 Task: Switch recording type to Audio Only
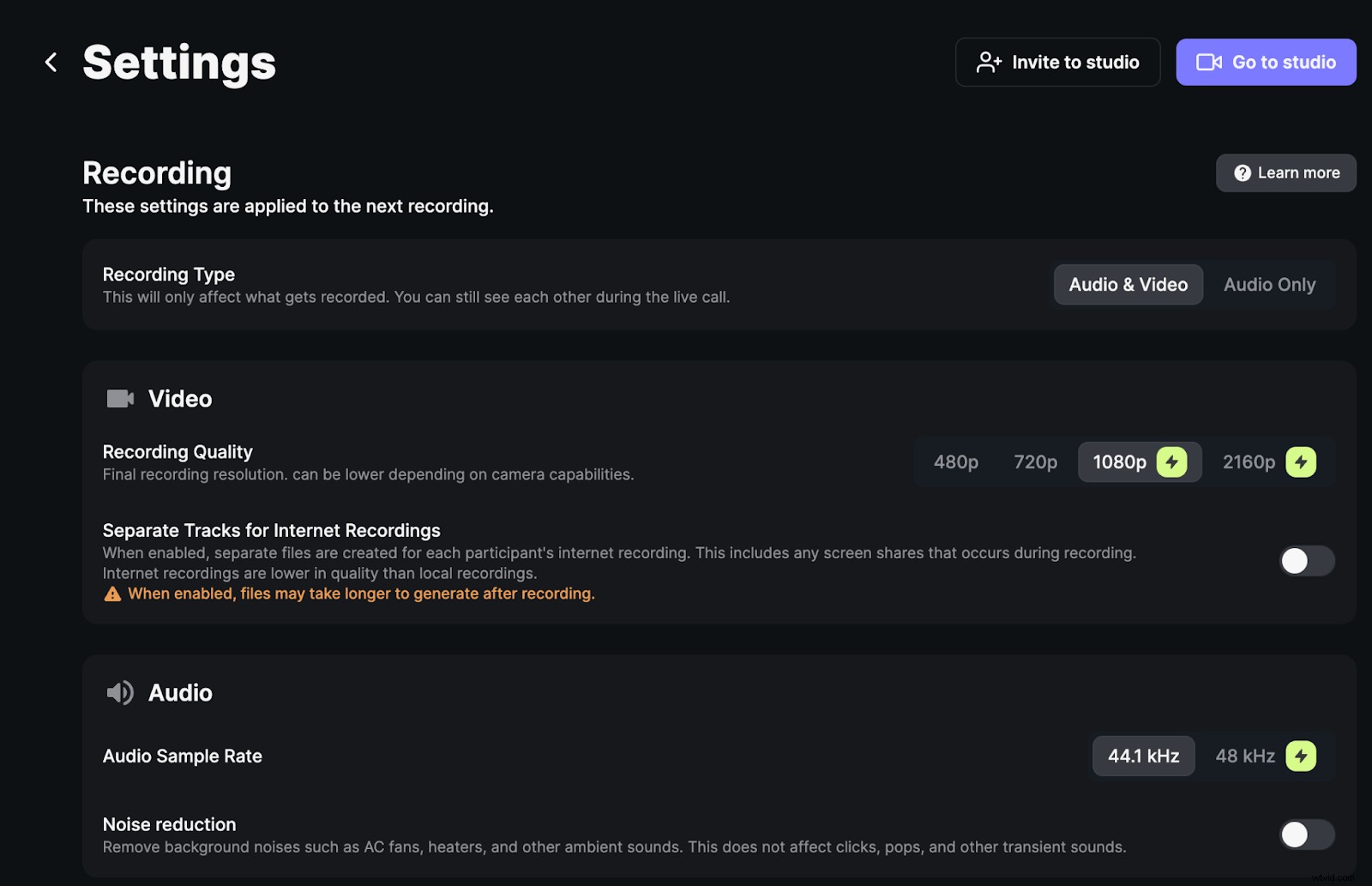click(1269, 285)
